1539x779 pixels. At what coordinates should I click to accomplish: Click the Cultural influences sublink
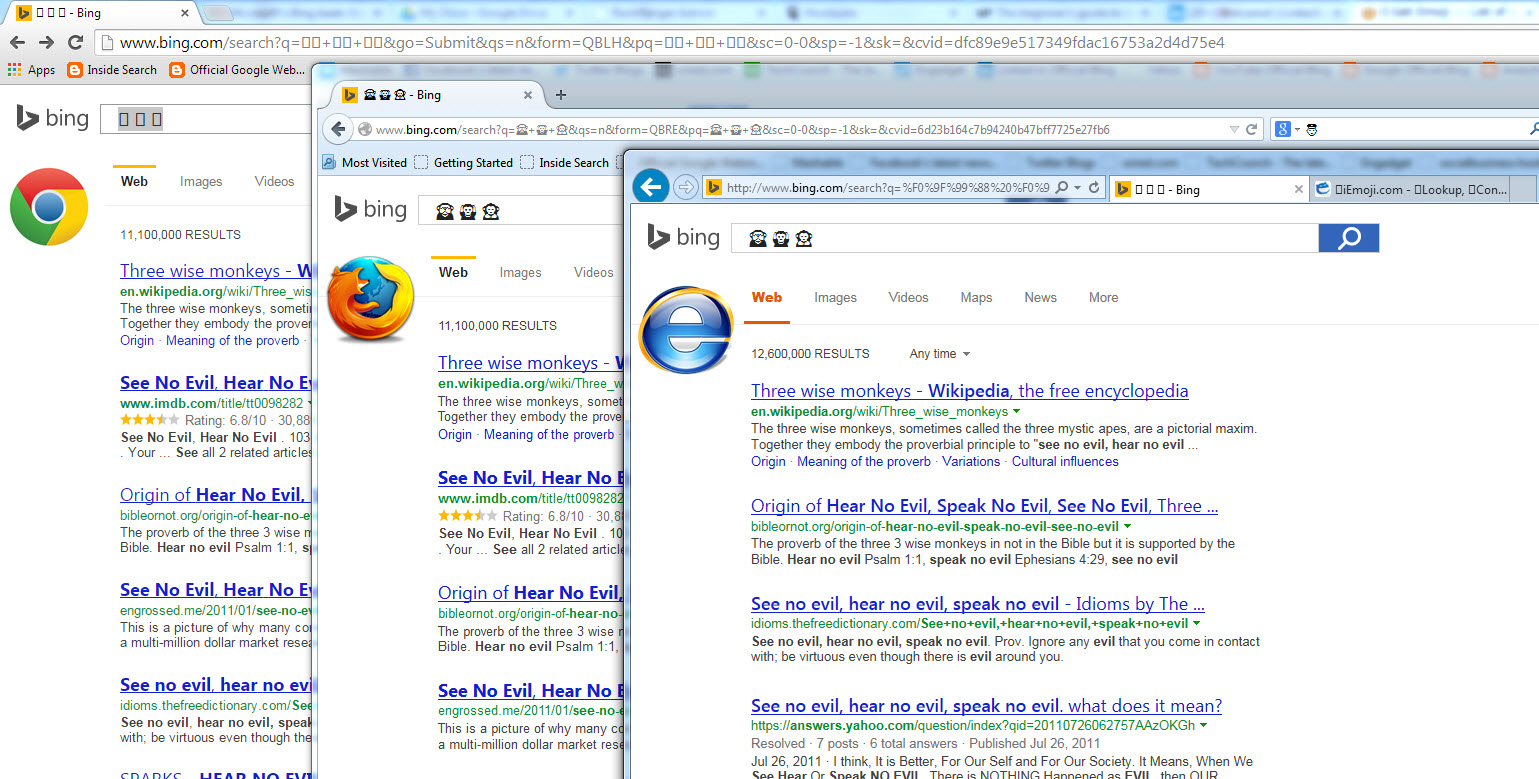(x=1064, y=461)
